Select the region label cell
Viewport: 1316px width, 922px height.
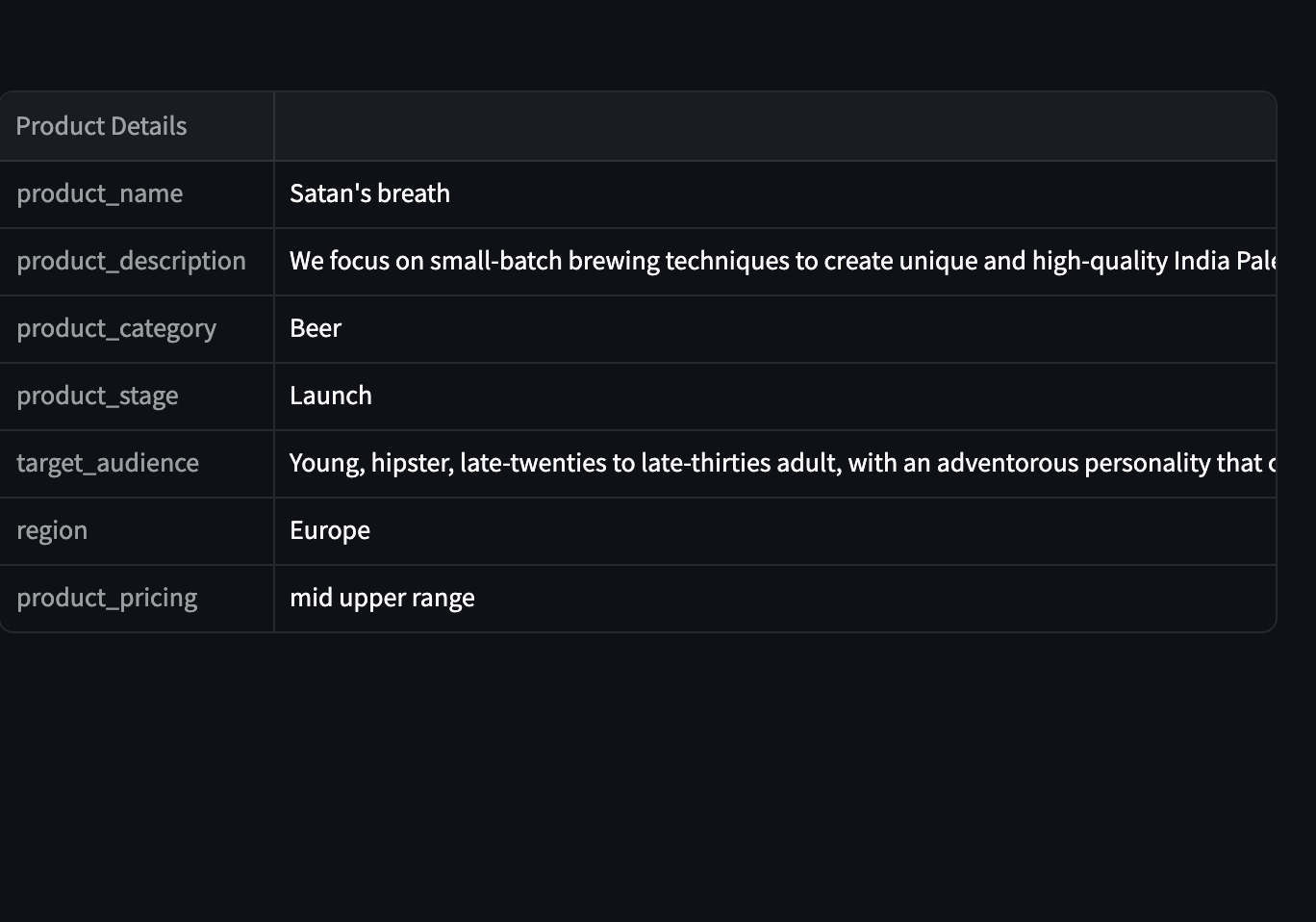[x=137, y=531]
